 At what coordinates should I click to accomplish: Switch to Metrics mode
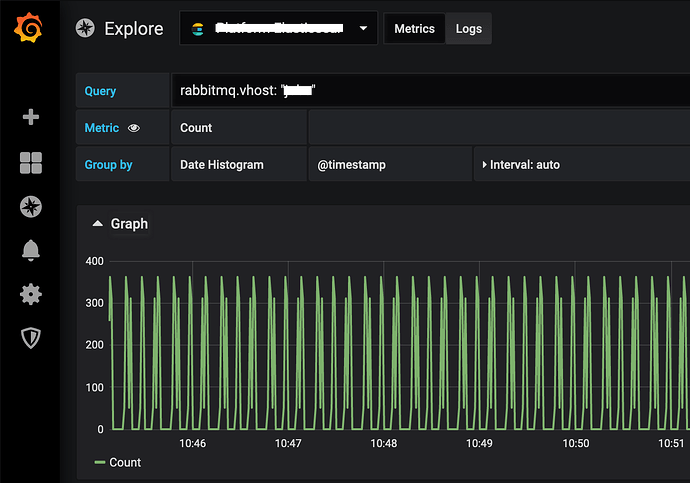(414, 29)
